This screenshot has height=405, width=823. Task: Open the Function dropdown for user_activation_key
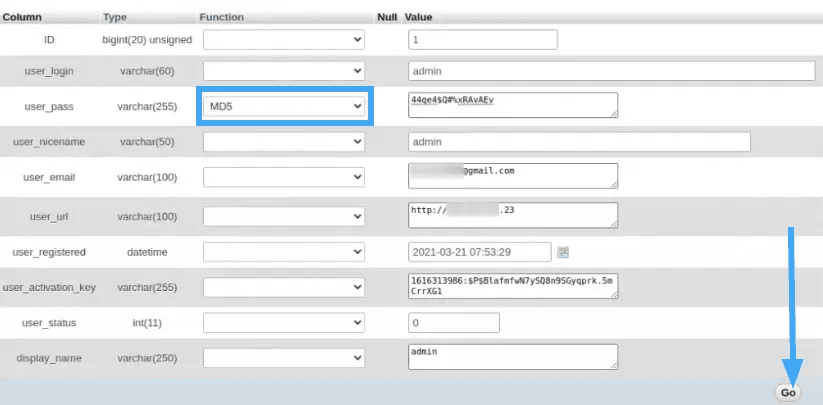click(284, 287)
